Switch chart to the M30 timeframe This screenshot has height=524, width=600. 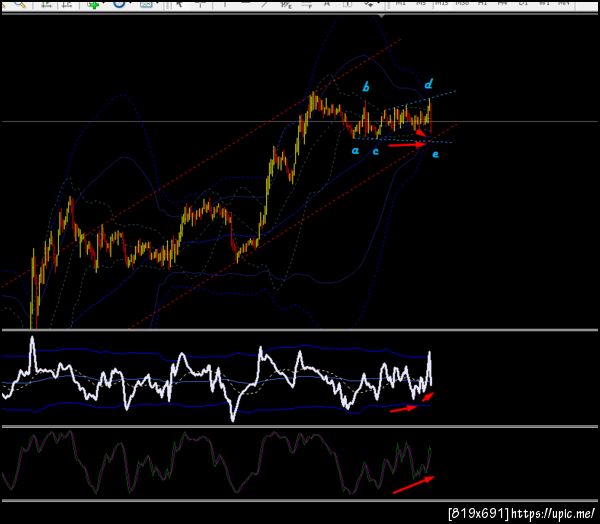pyautogui.click(x=462, y=3)
